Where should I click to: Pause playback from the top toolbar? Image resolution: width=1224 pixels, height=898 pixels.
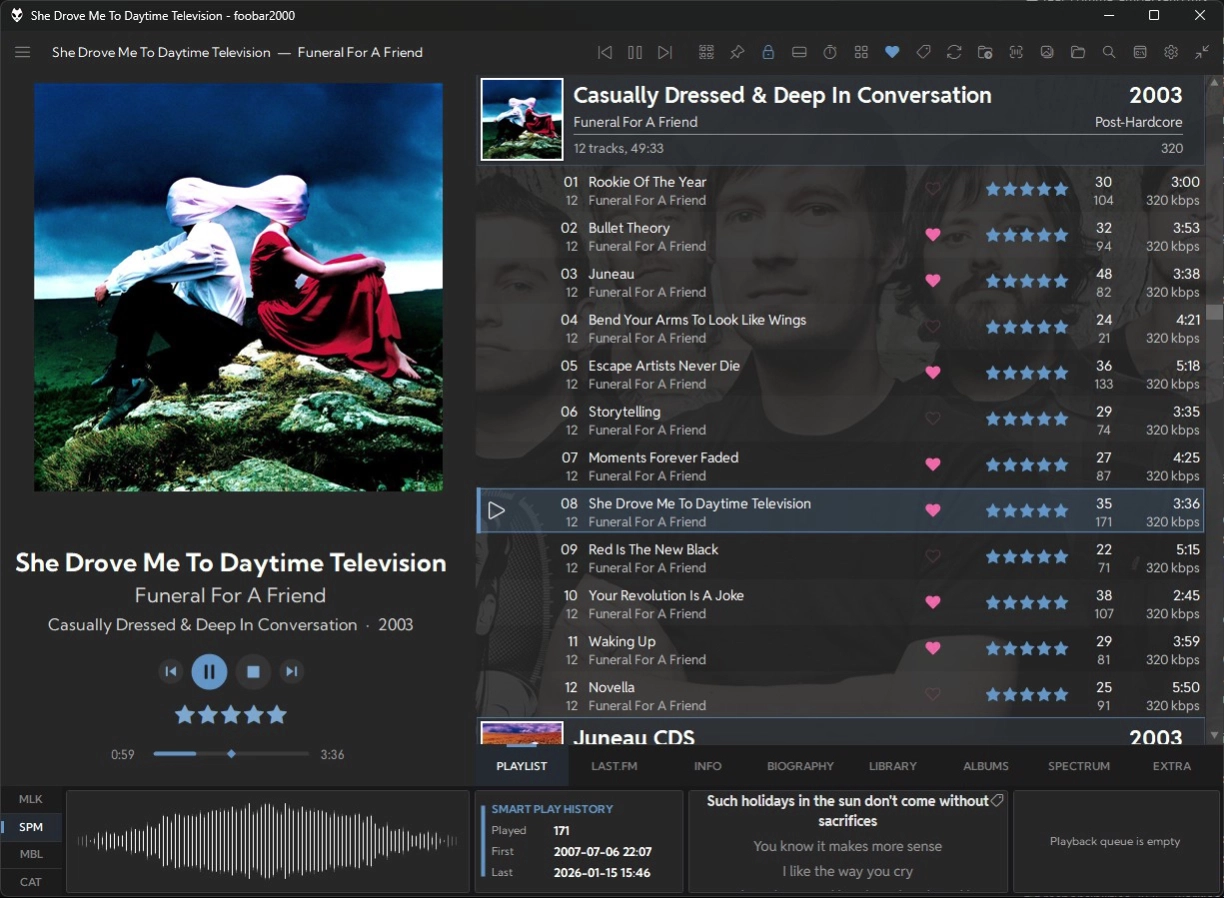(x=634, y=52)
